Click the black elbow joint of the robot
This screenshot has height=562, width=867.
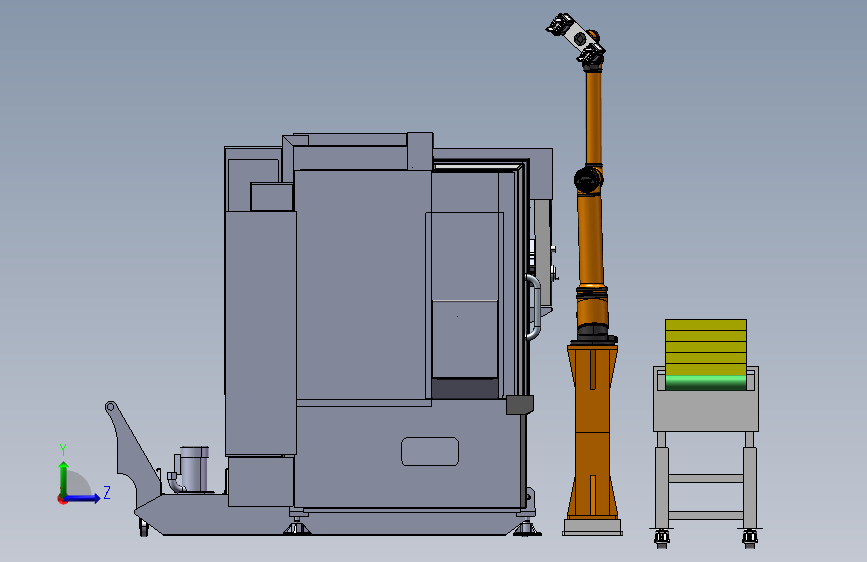click(x=588, y=179)
